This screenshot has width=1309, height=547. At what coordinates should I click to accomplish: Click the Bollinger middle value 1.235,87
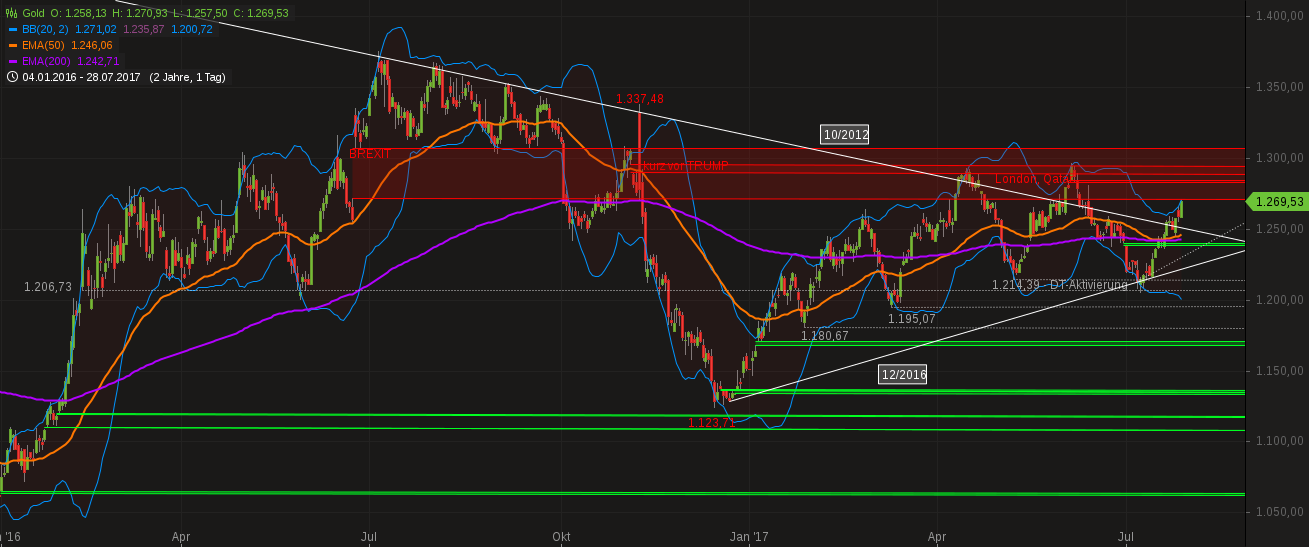[144, 29]
